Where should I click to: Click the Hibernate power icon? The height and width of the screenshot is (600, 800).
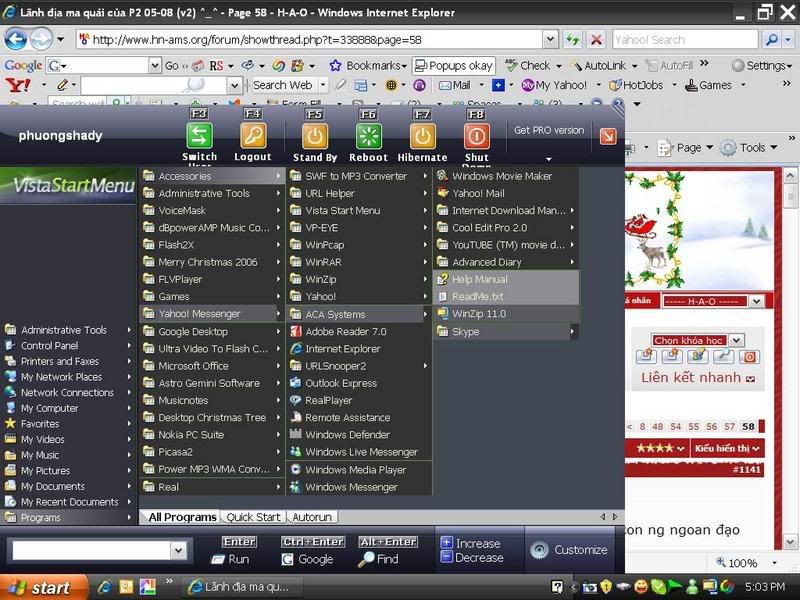422,136
